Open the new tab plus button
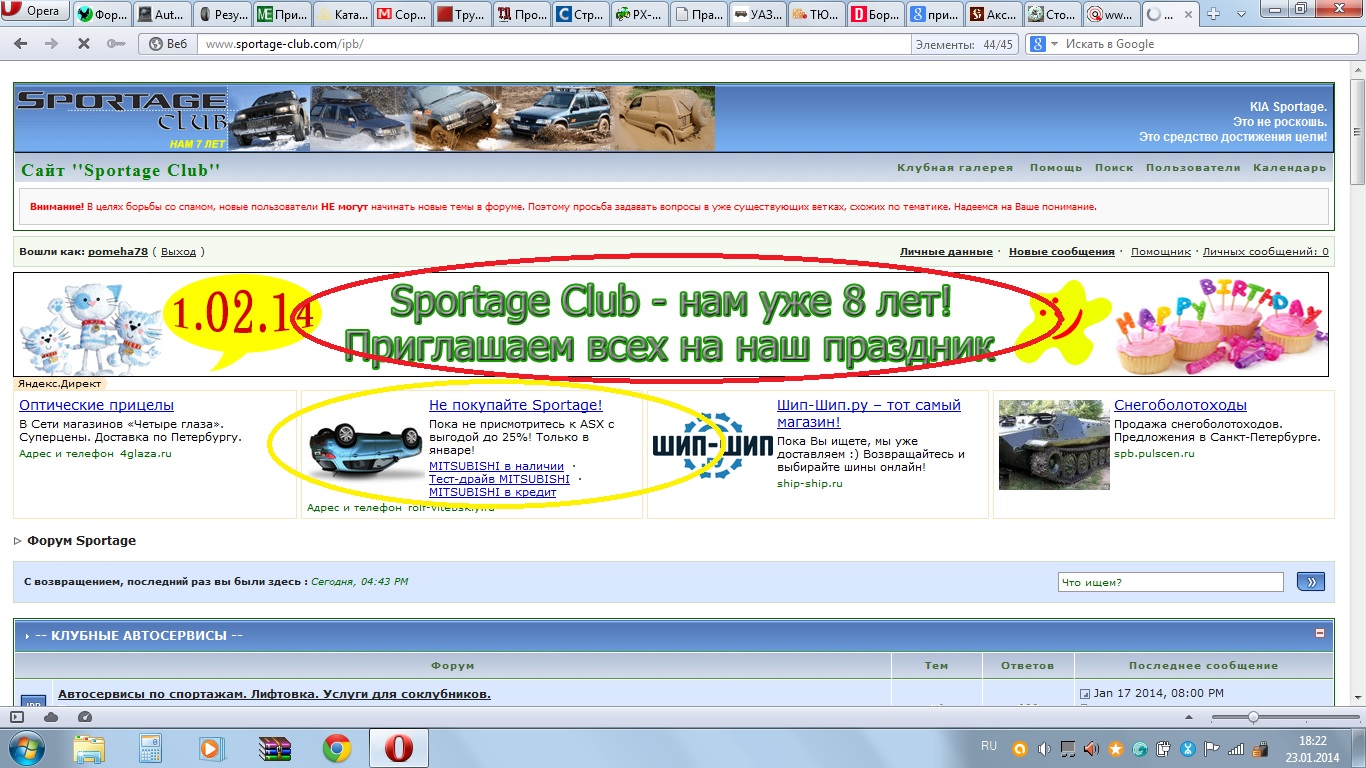1366x768 pixels. (x=1214, y=14)
